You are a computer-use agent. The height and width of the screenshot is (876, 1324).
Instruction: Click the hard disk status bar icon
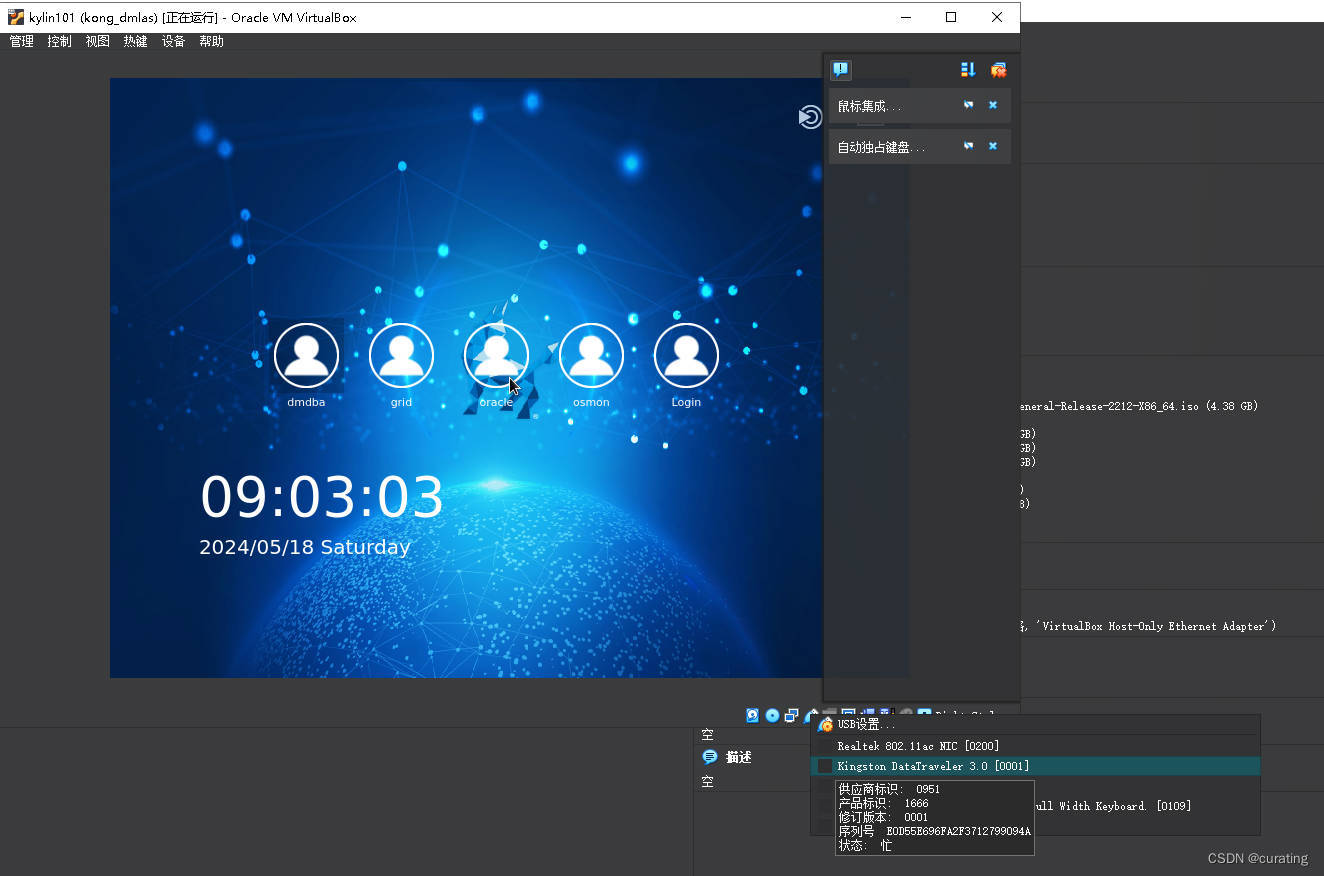point(753,715)
